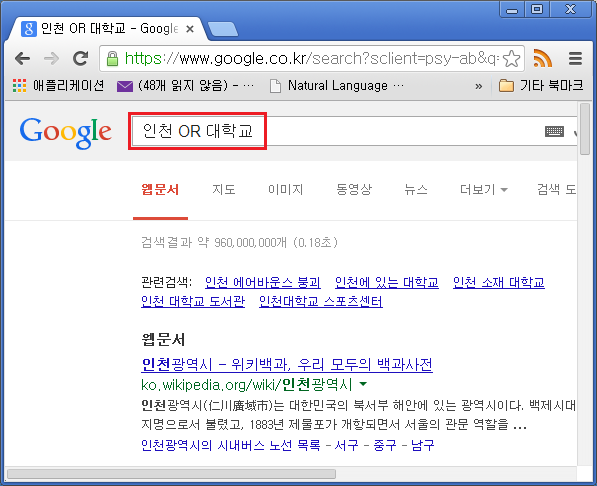Bookmark this page with the star icon
The image size is (597, 486).
click(x=511, y=59)
